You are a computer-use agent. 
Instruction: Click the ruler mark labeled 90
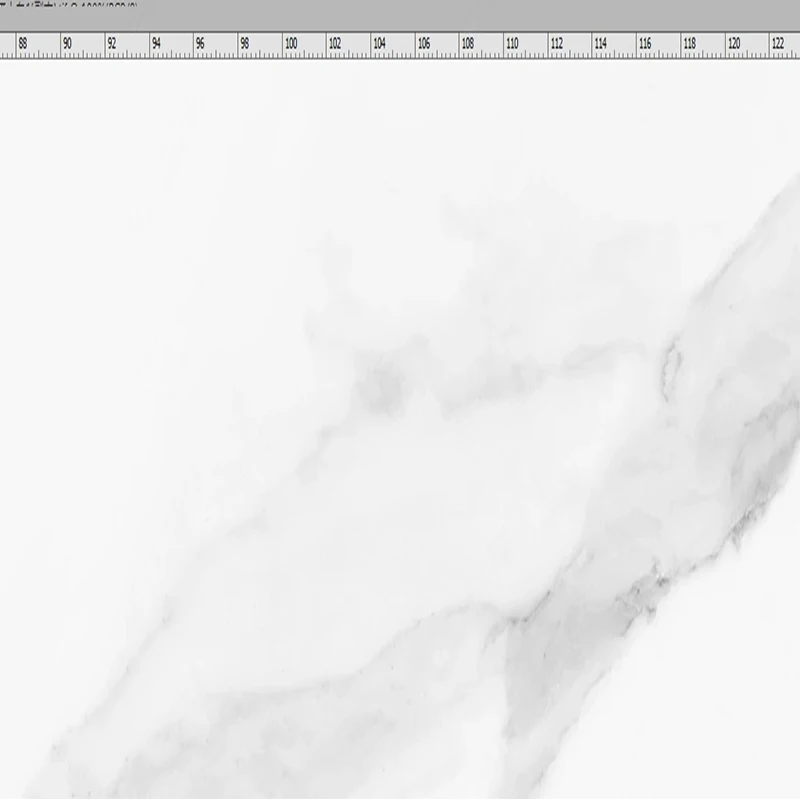pyautogui.click(x=67, y=44)
